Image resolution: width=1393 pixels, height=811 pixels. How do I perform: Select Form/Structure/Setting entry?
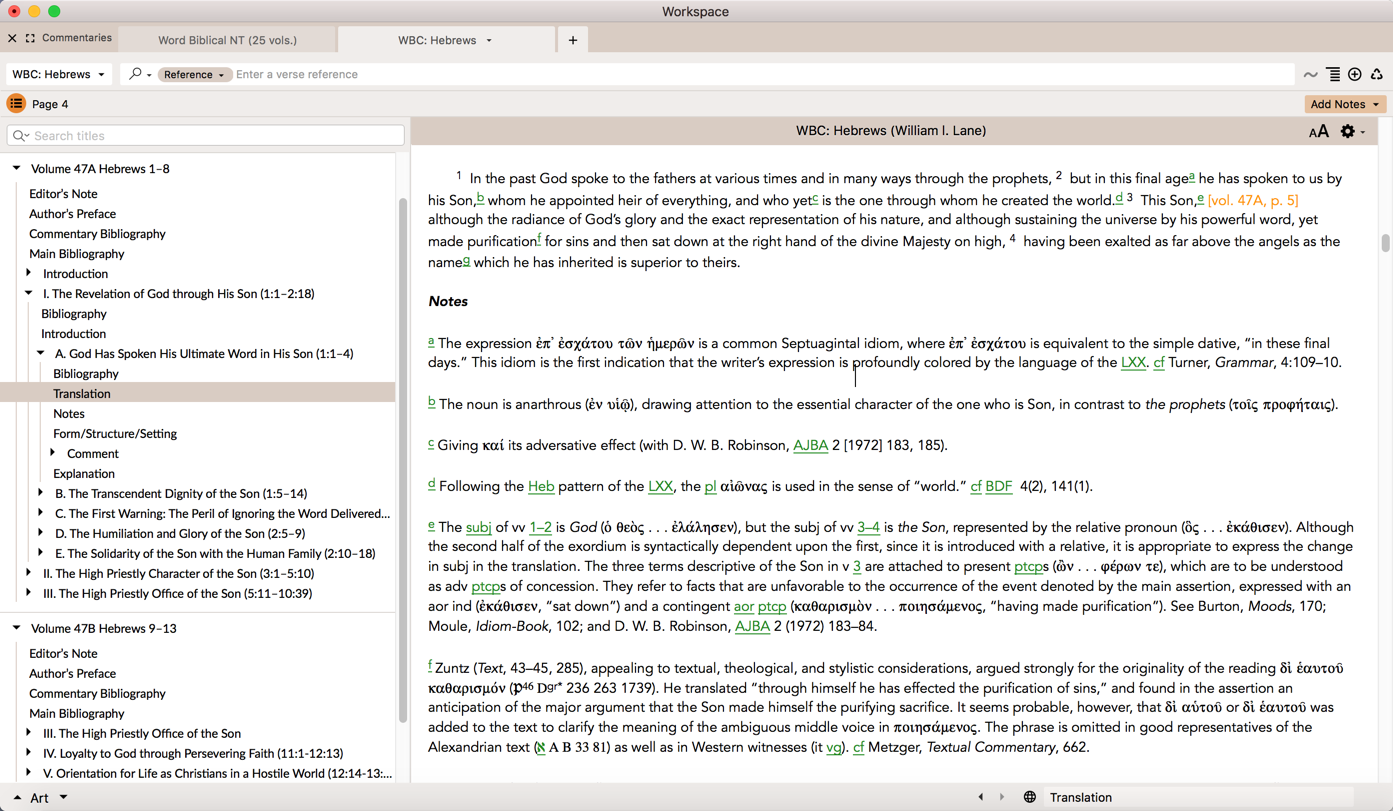(115, 434)
